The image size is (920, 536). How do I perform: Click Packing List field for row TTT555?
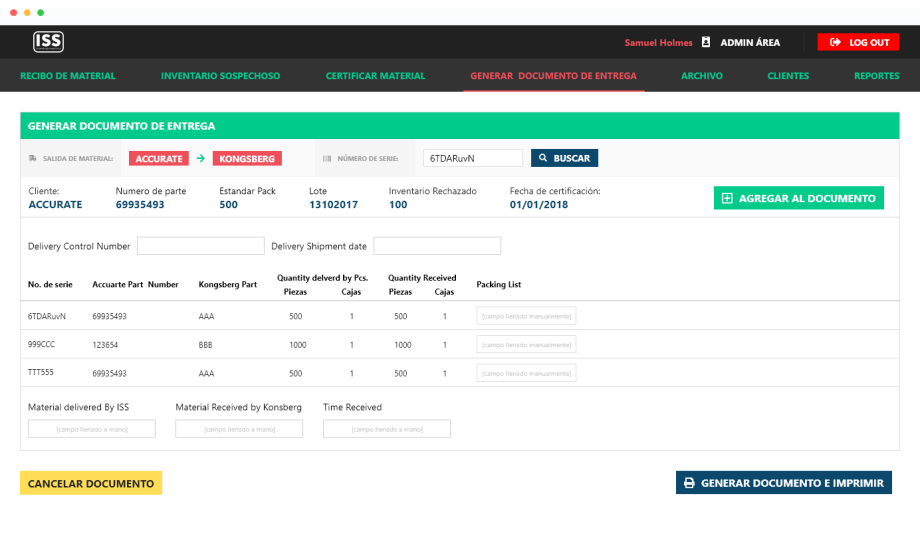526,373
